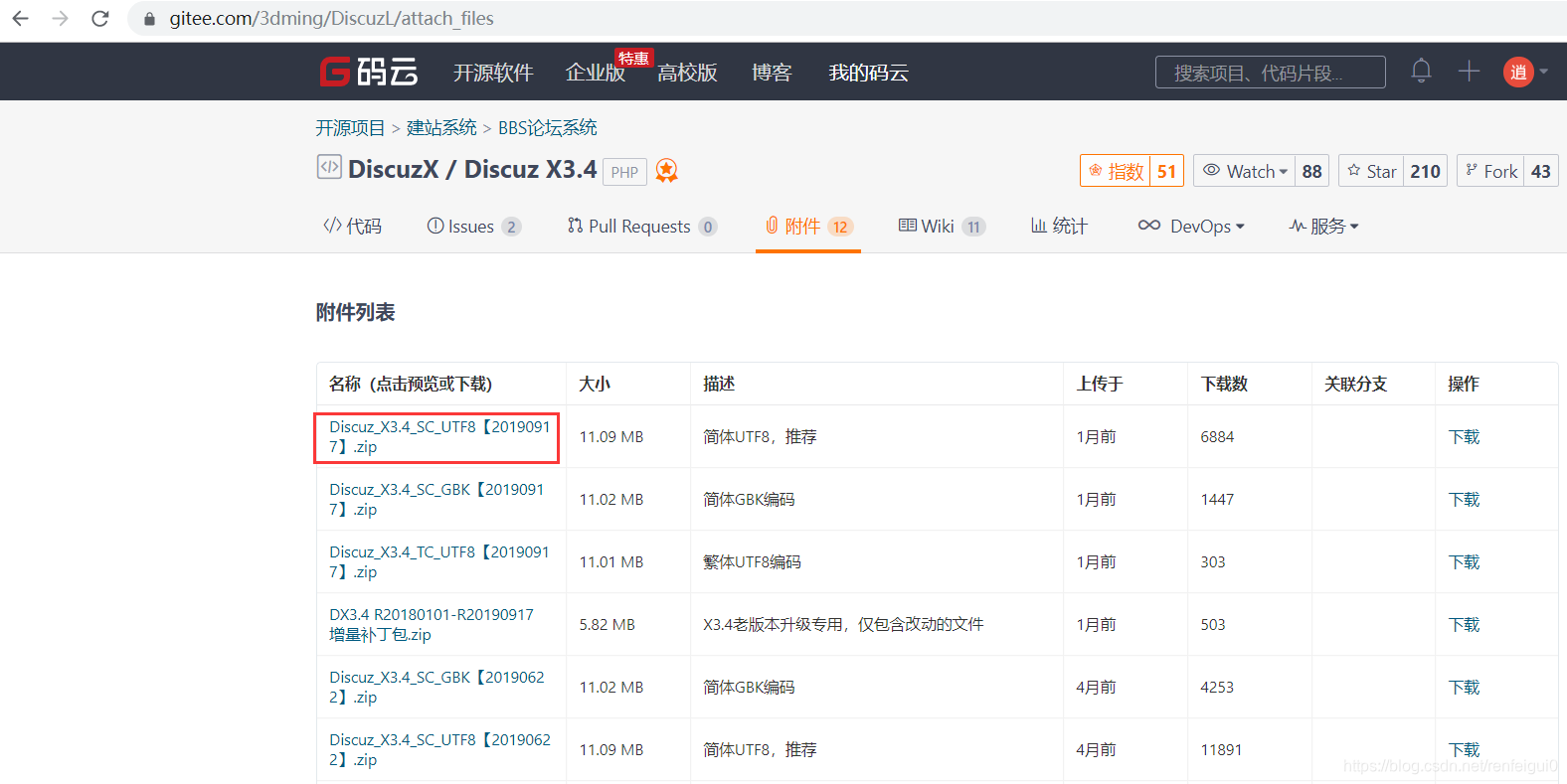
Task: Click 下载 for the 11891 downloads row
Action: [x=1464, y=750]
